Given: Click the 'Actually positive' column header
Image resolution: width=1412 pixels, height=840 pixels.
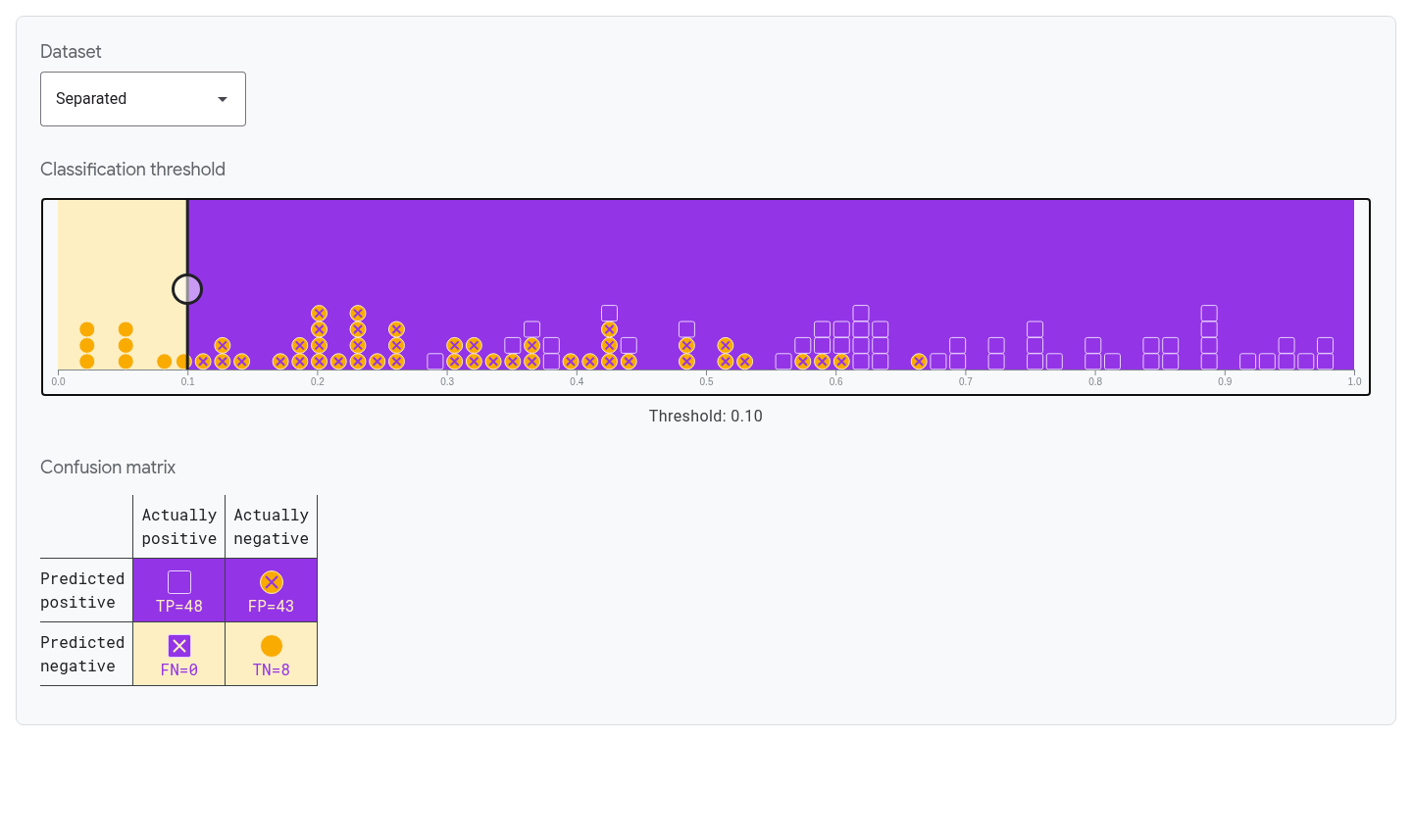Looking at the screenshot, I should [x=179, y=527].
